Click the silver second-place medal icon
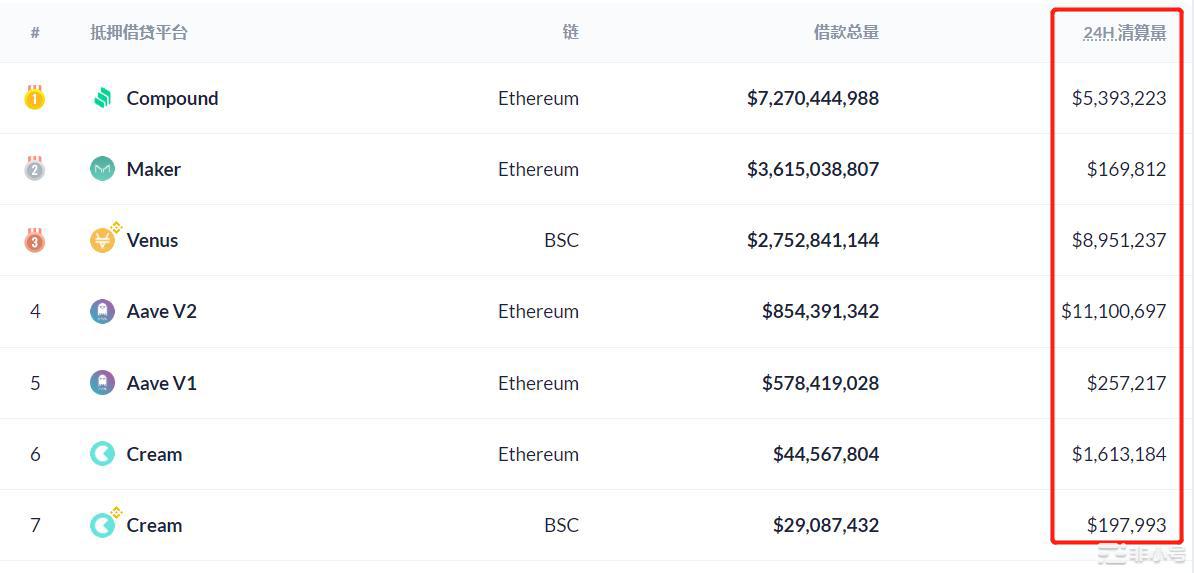 34,168
